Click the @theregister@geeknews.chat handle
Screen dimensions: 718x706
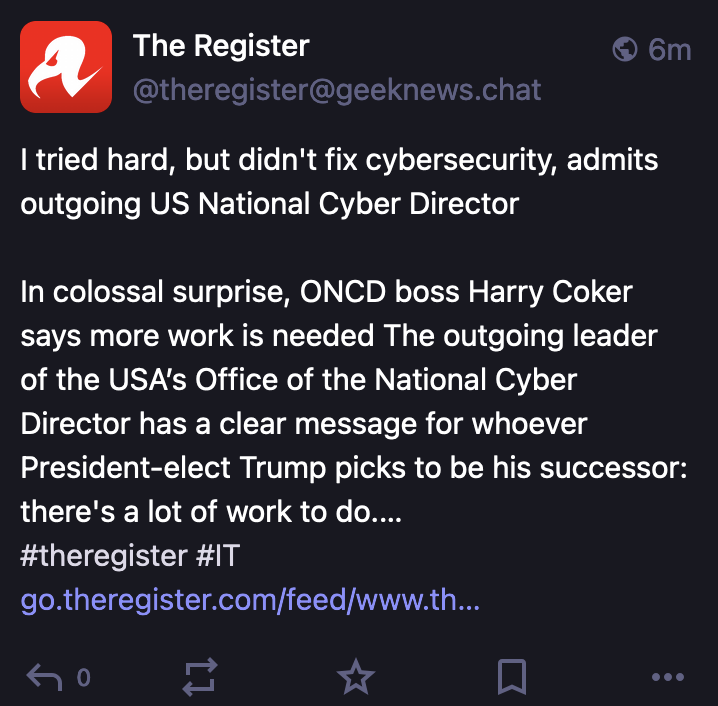(337, 90)
